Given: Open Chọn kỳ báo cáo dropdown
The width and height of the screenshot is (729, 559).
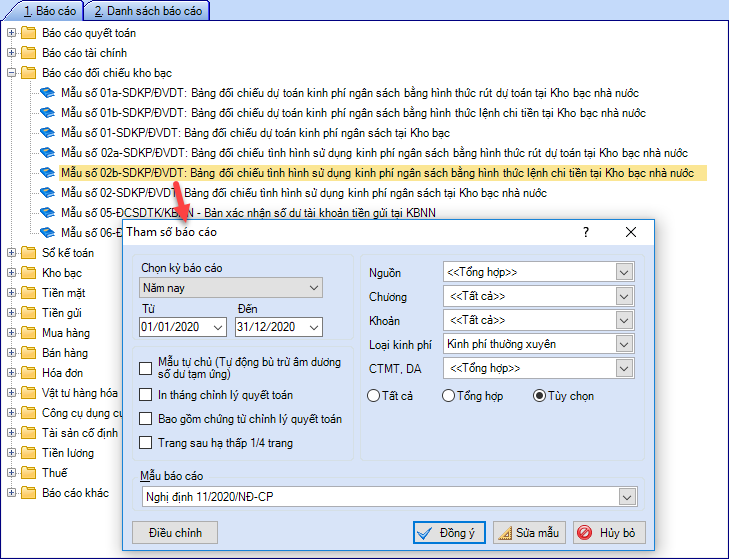Looking at the screenshot, I should [314, 288].
